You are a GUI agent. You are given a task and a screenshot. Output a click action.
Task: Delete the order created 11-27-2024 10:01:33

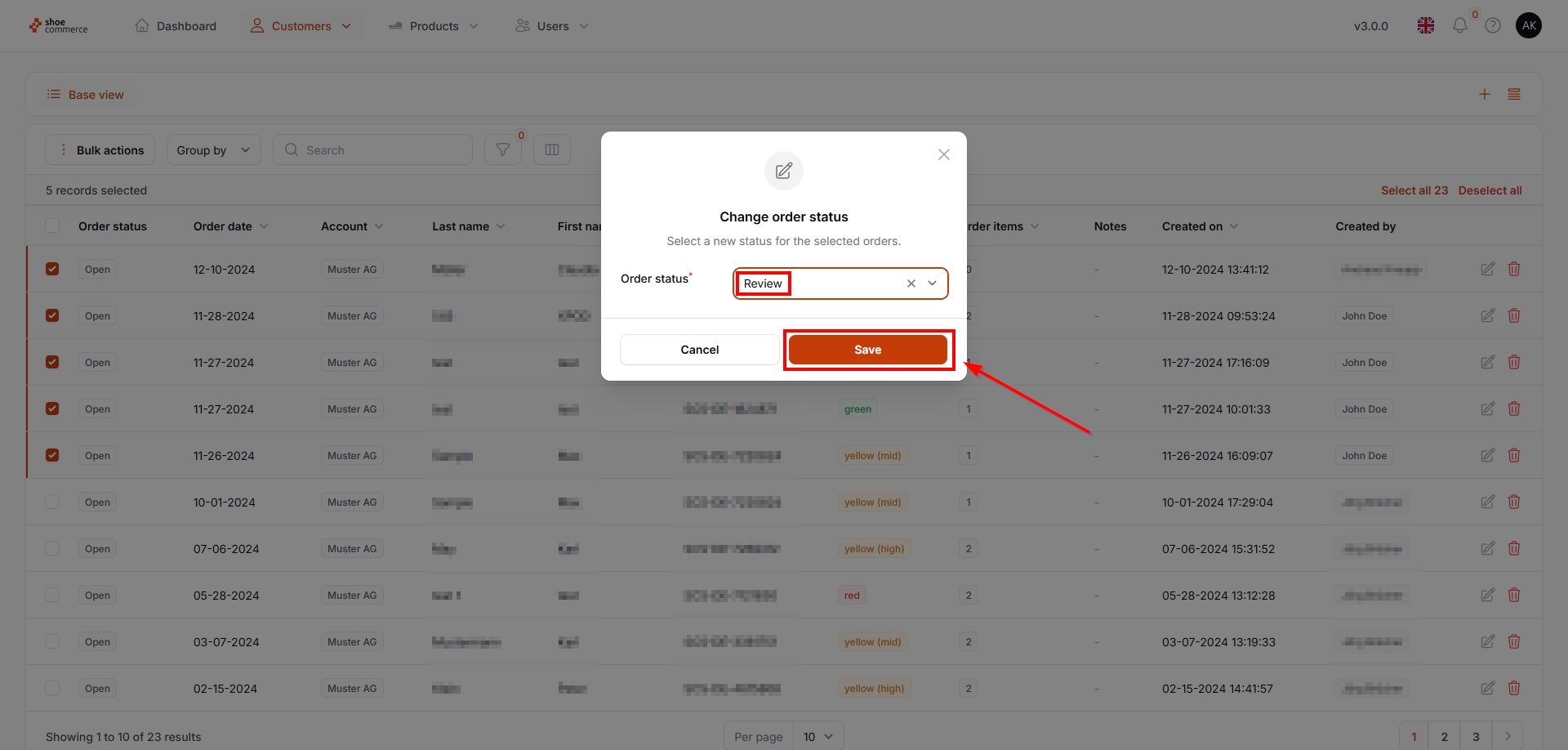(x=1514, y=408)
